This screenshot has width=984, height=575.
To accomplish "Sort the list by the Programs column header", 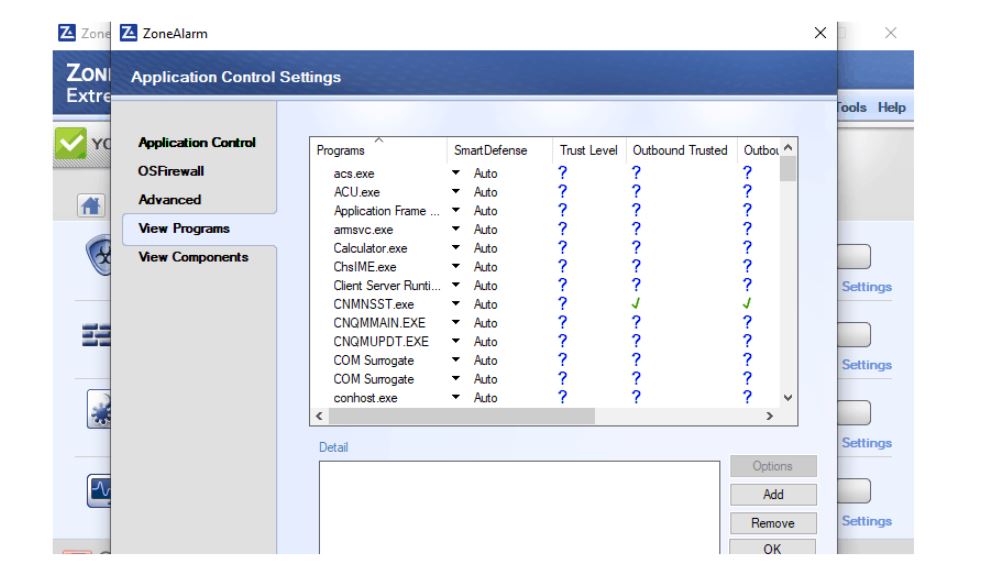I will [378, 150].
